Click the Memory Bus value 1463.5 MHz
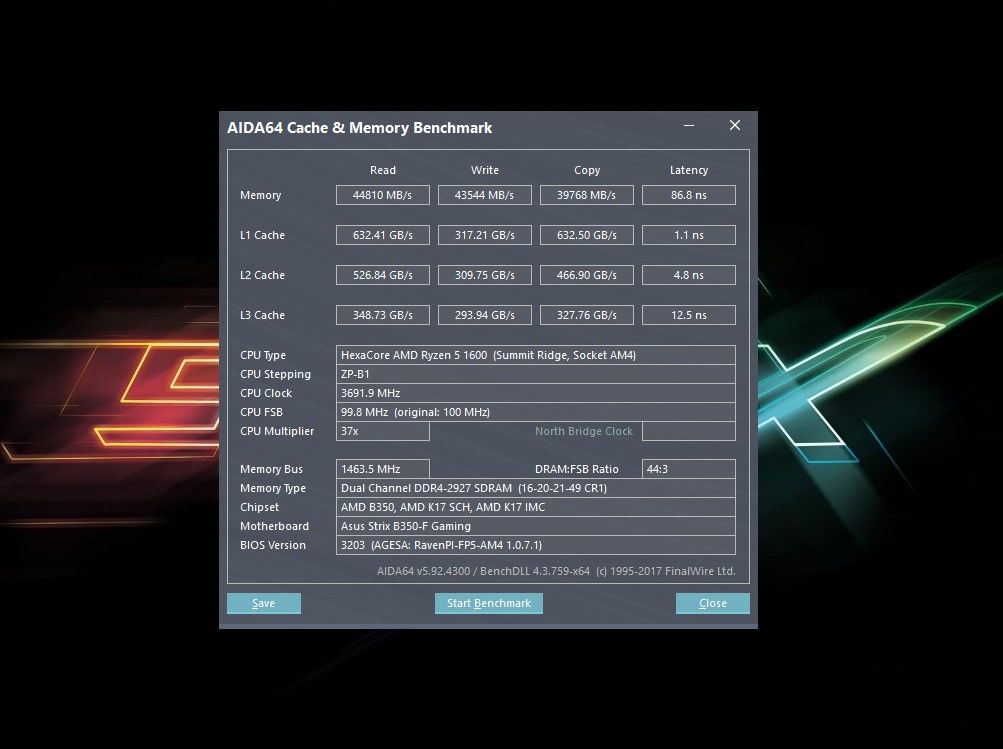This screenshot has height=749, width=1003. click(x=383, y=469)
